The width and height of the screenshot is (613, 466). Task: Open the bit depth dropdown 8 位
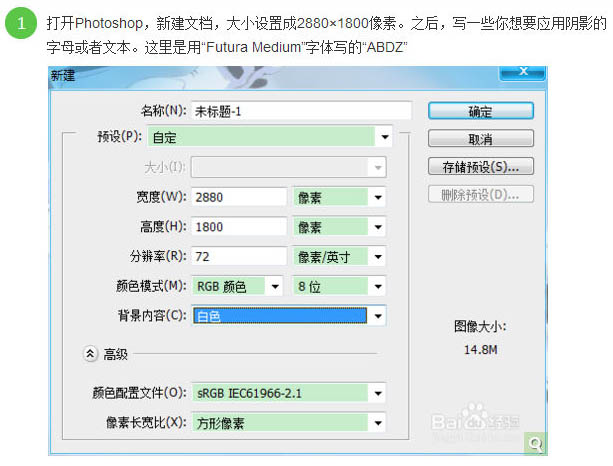click(339, 286)
